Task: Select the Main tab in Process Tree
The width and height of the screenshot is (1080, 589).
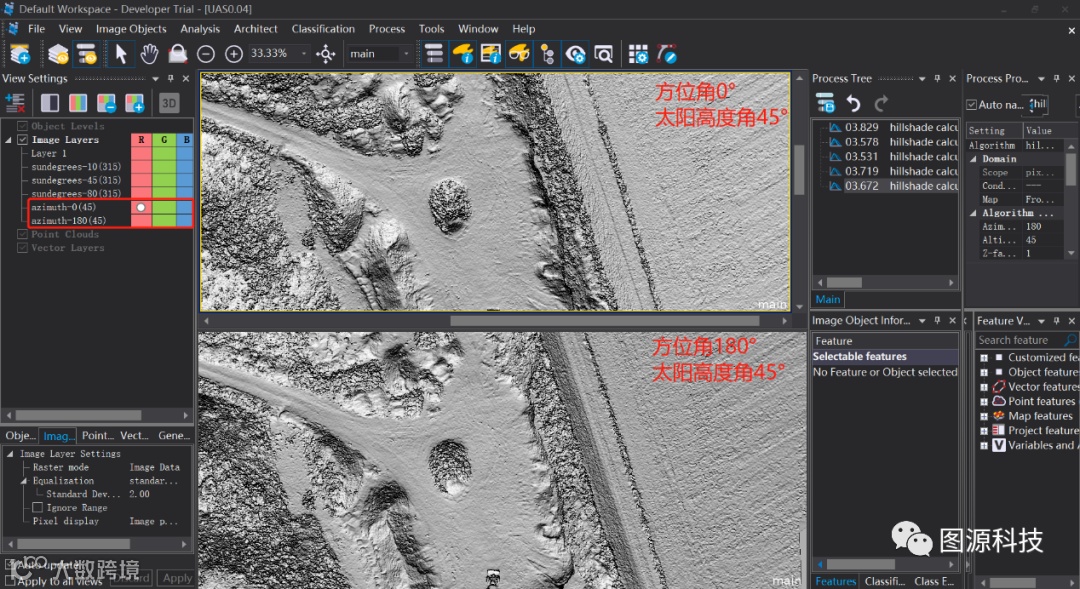Action: [x=828, y=300]
